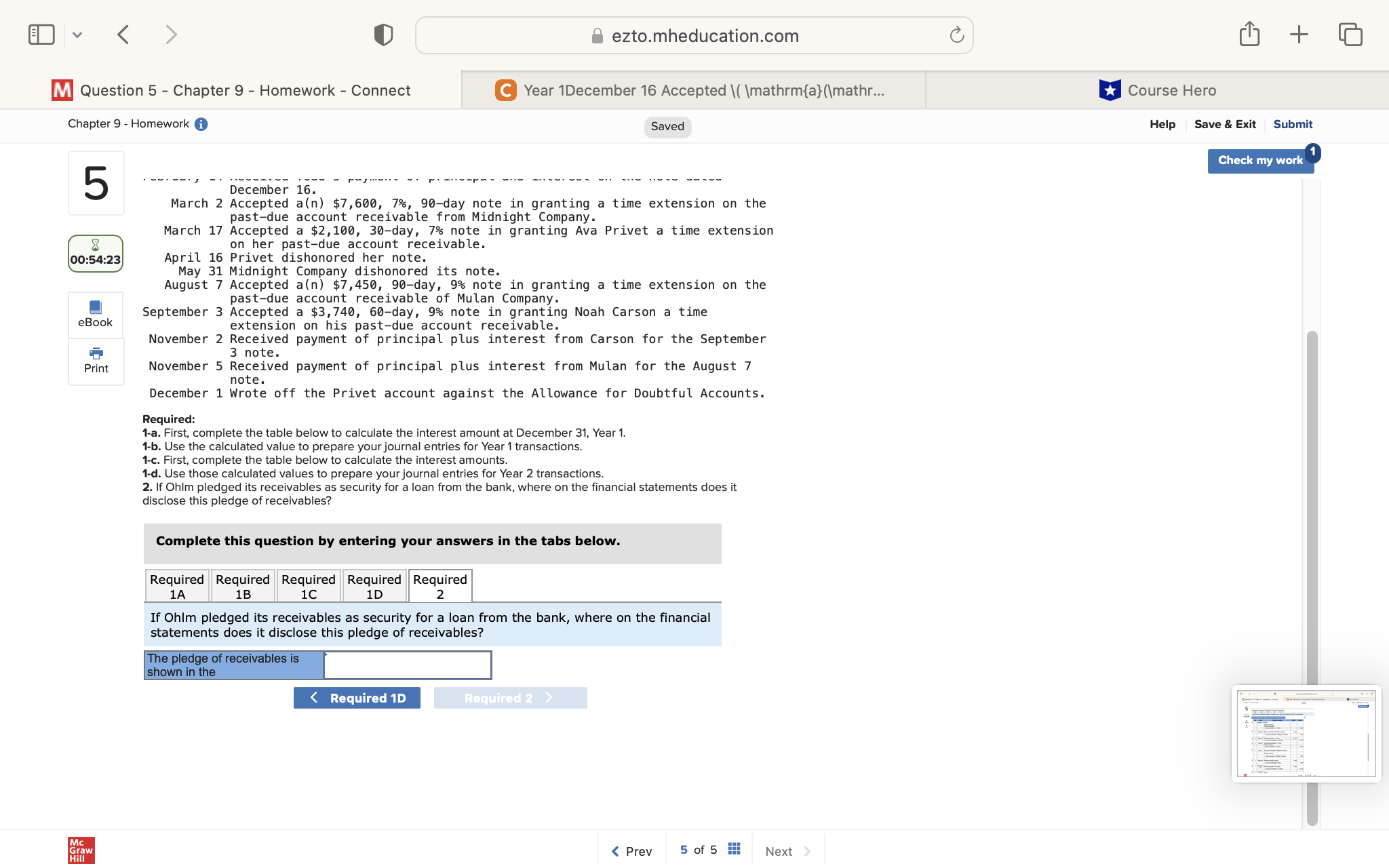The width and height of the screenshot is (1389, 868).
Task: Show Safari tab overview icon
Action: [1350, 35]
